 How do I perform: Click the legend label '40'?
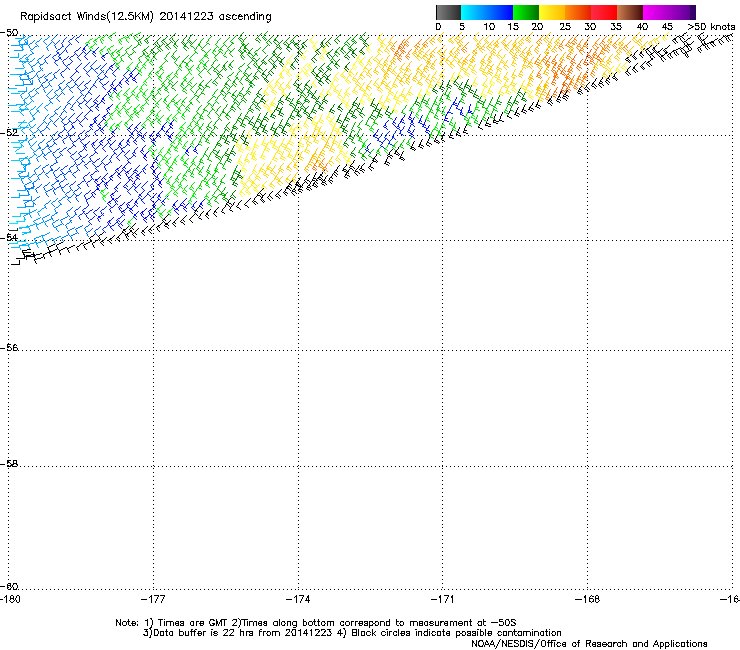click(642, 27)
